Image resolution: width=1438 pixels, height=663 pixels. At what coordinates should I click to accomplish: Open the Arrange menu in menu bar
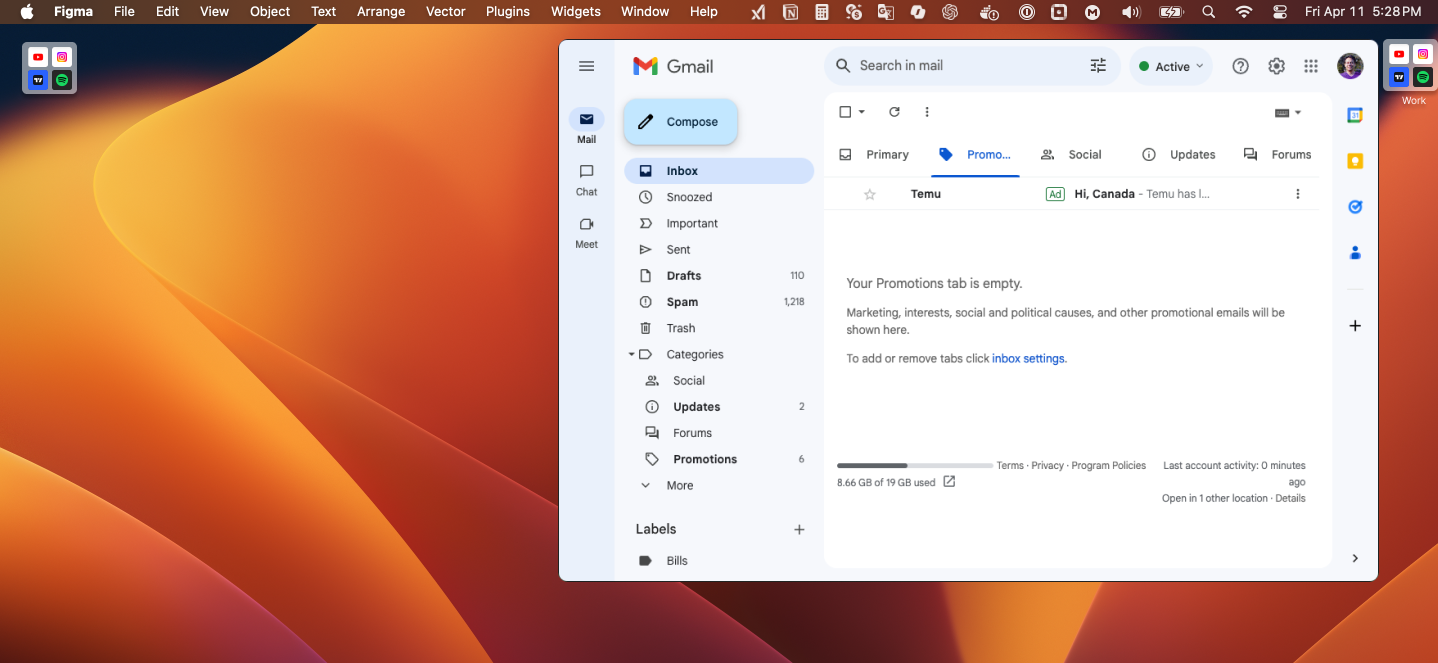pyautogui.click(x=381, y=12)
